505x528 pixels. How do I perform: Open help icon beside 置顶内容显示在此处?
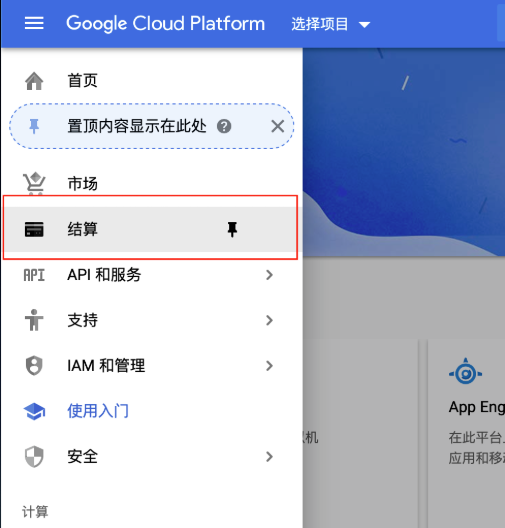[x=224, y=127]
